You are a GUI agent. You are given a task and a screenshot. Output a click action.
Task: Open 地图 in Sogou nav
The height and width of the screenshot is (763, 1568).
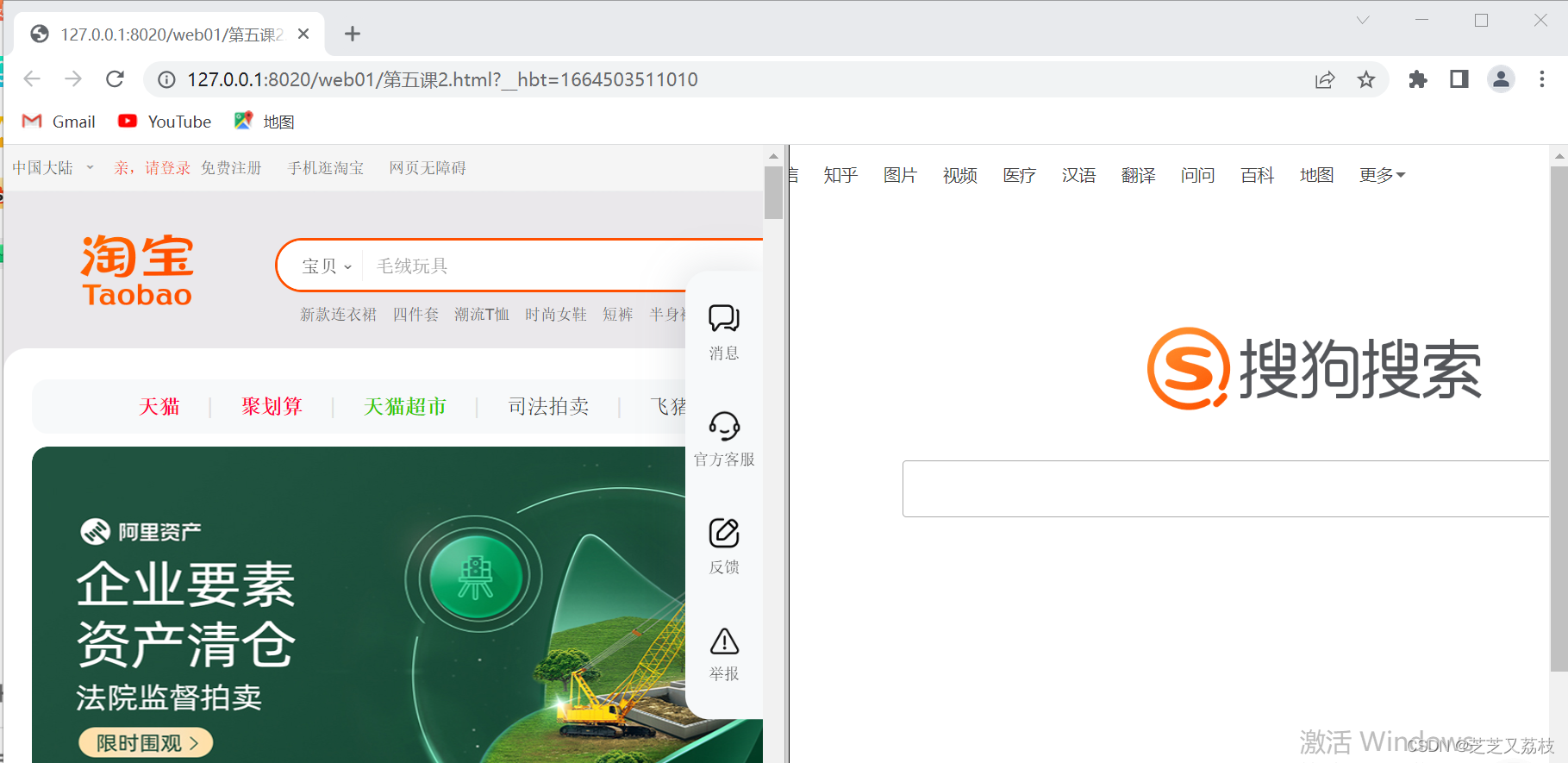pyautogui.click(x=1316, y=175)
